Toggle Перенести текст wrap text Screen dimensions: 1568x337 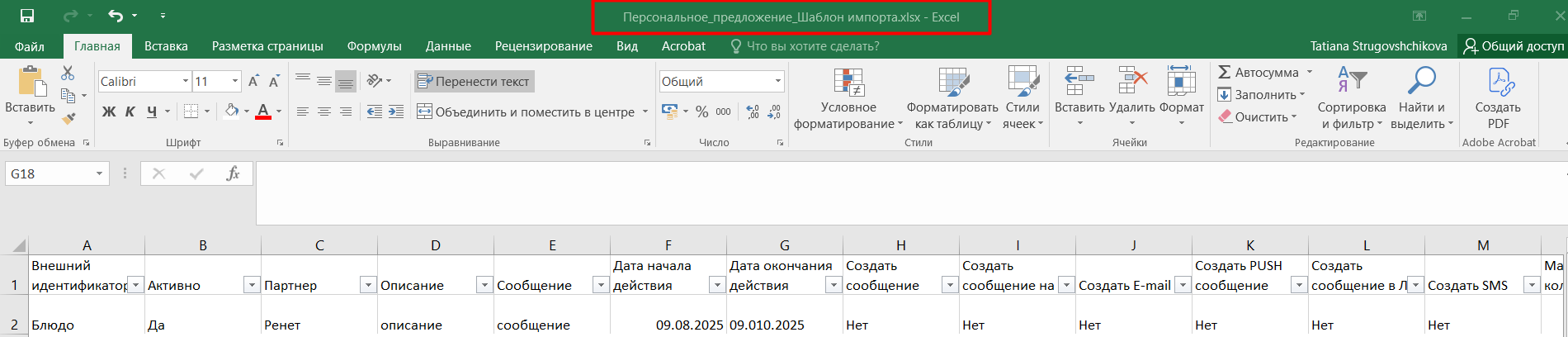pos(474,81)
